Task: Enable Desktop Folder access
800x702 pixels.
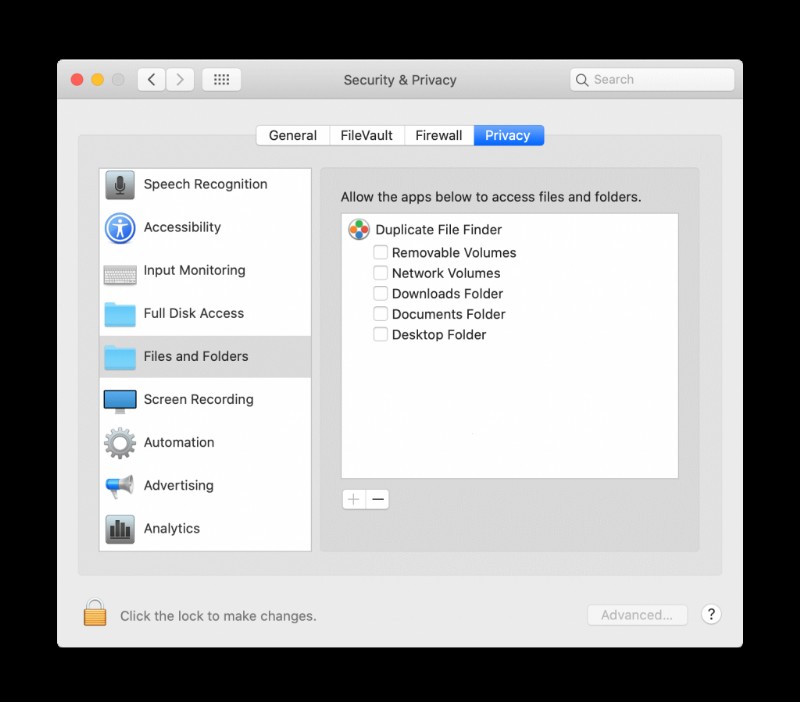Action: pos(380,334)
